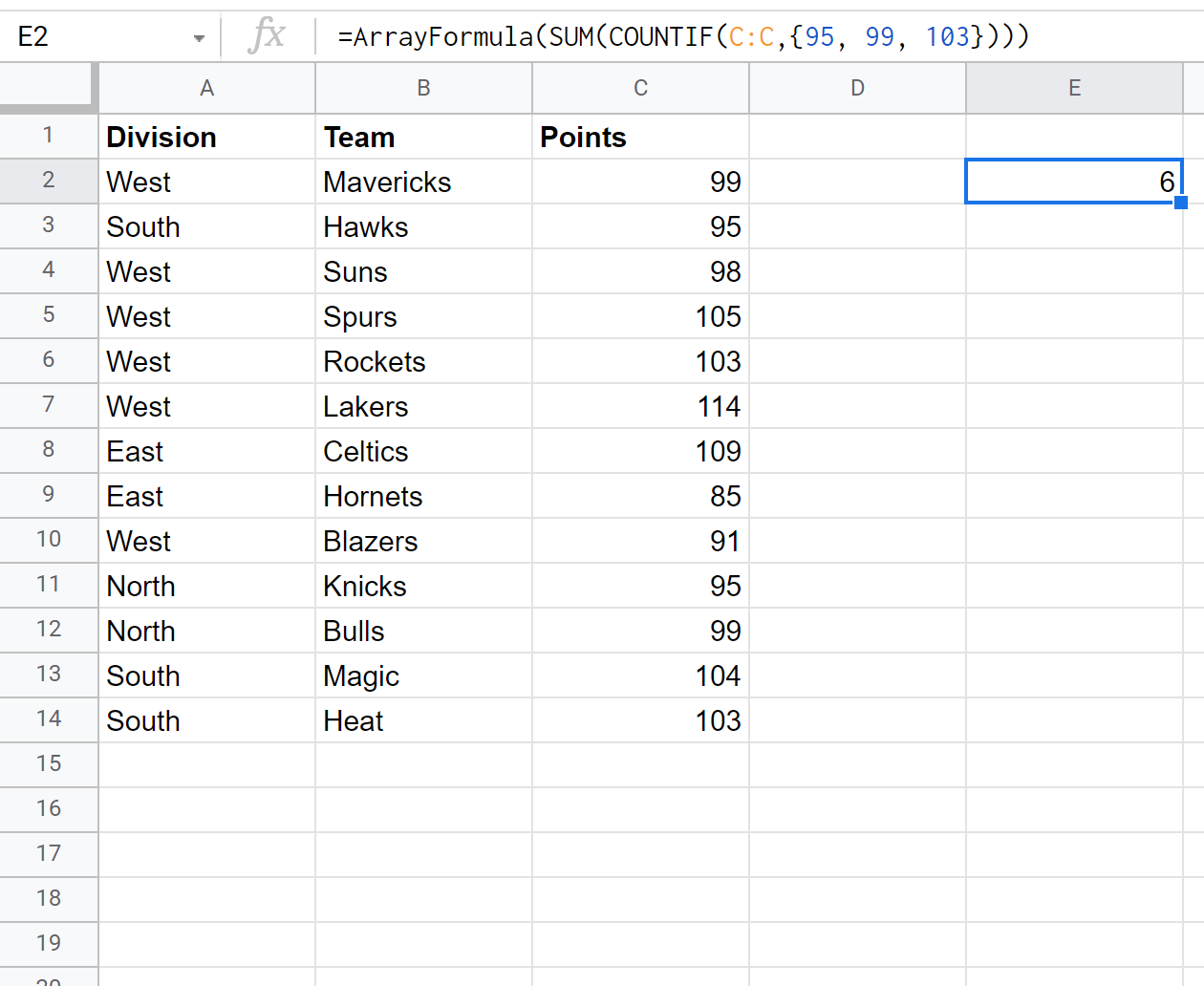1204x986 pixels.
Task: Click the Division header cell
Action: click(206, 138)
